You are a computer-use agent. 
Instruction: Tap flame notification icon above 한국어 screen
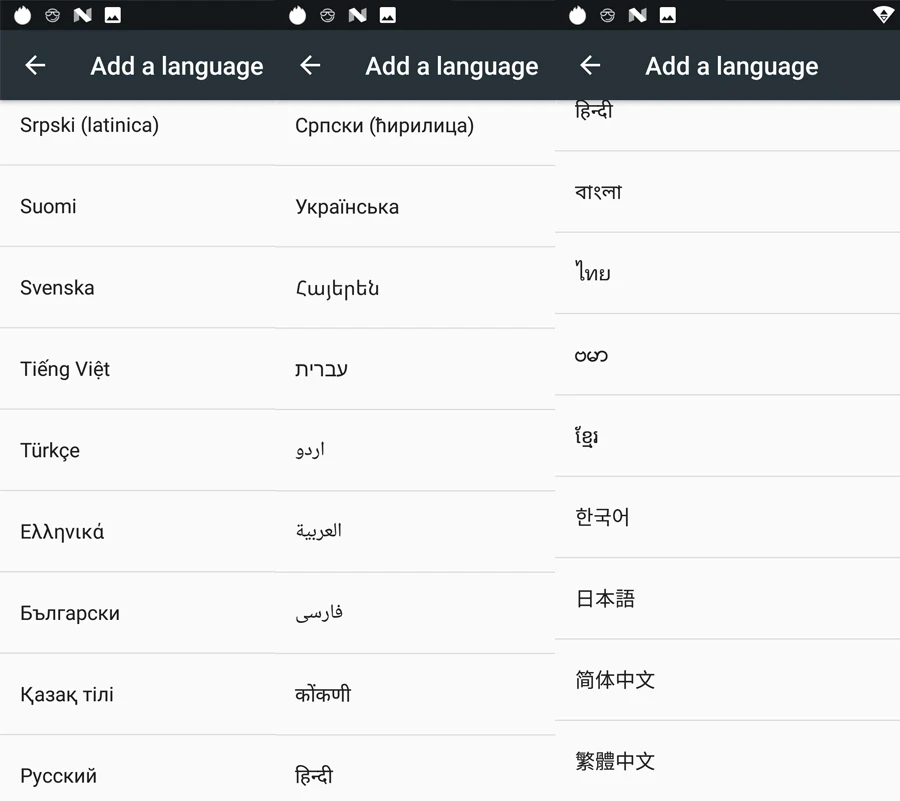577,15
